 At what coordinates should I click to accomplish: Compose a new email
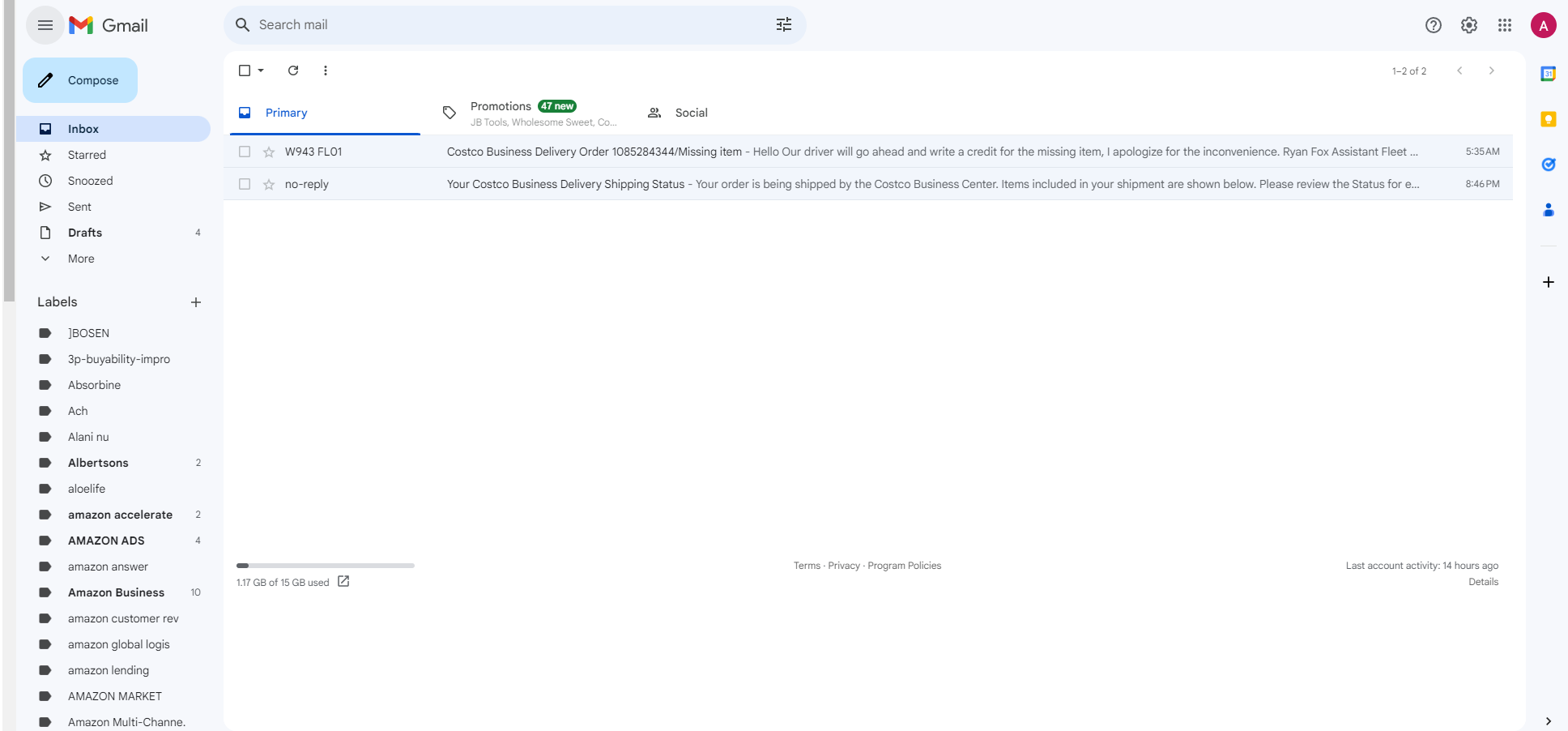pyautogui.click(x=80, y=80)
